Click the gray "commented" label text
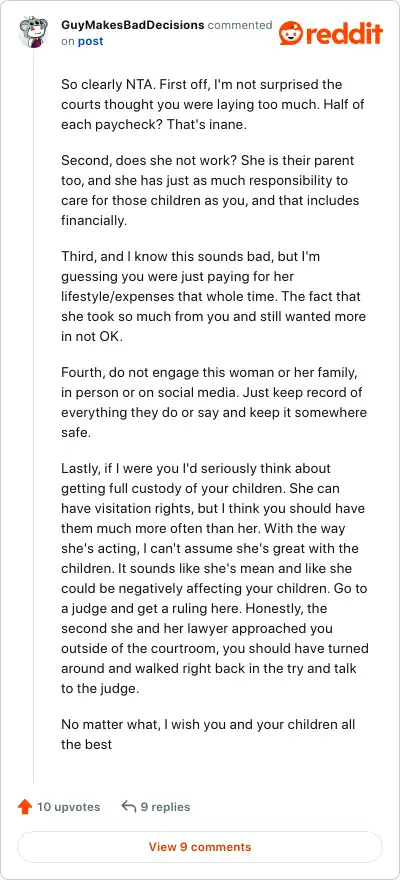This screenshot has height=880, width=400. [x=240, y=25]
